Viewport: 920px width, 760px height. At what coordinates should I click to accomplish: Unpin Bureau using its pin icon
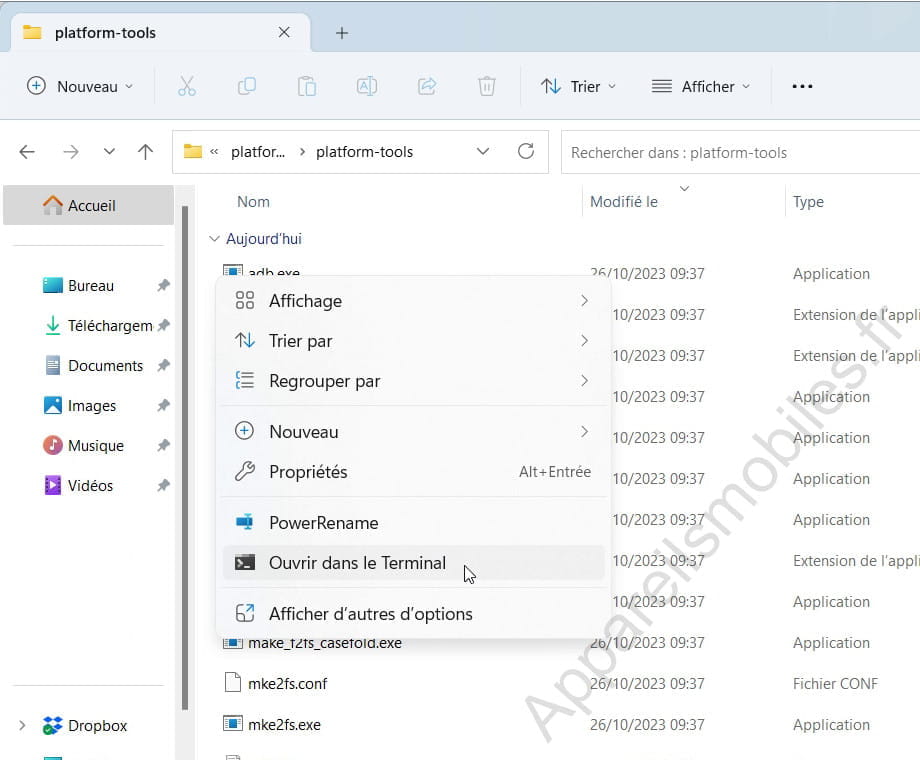point(163,285)
